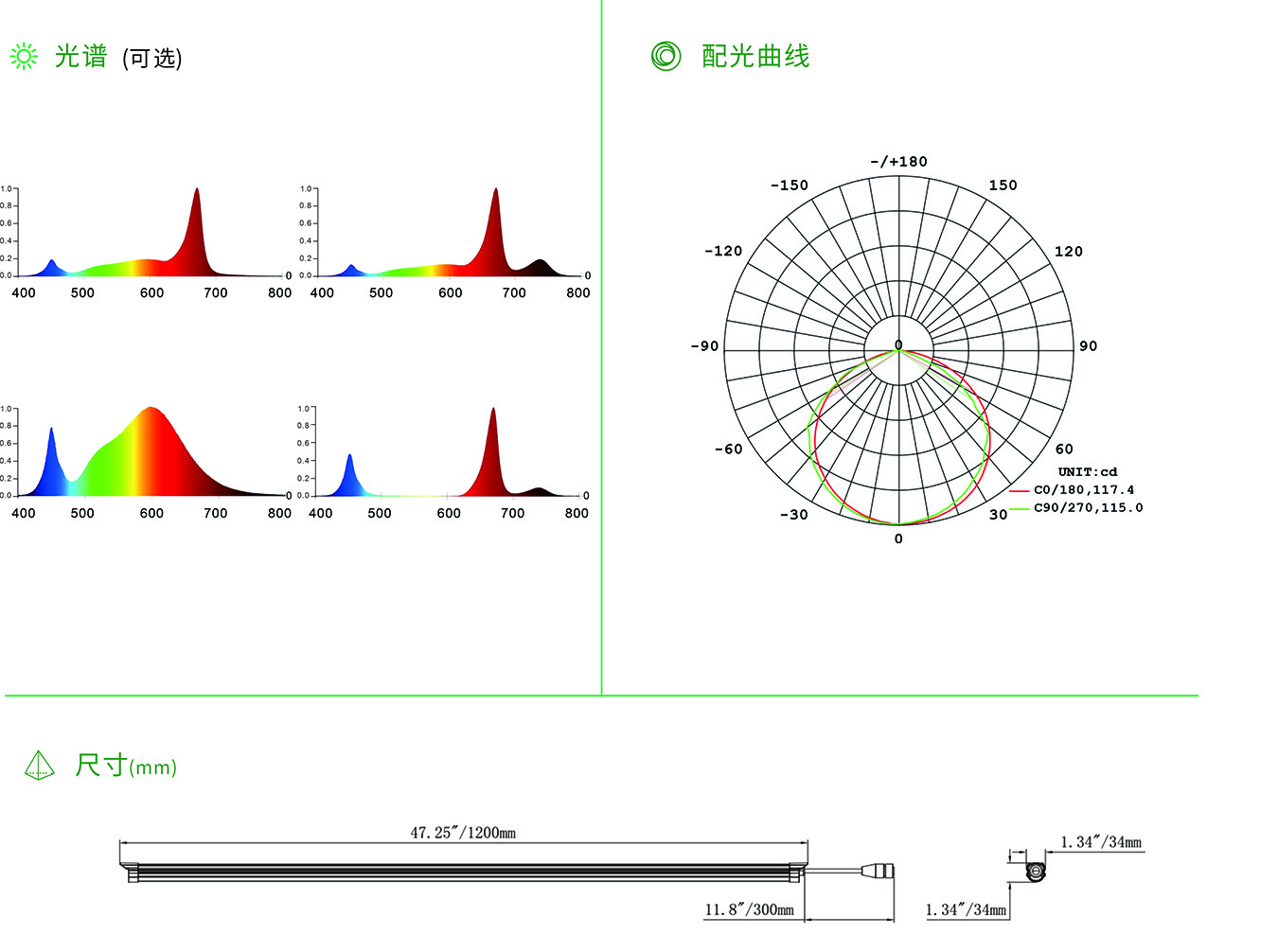Click the red C0/180,117.4 legend entry
The width and height of the screenshot is (1278, 952).
[x=1072, y=490]
